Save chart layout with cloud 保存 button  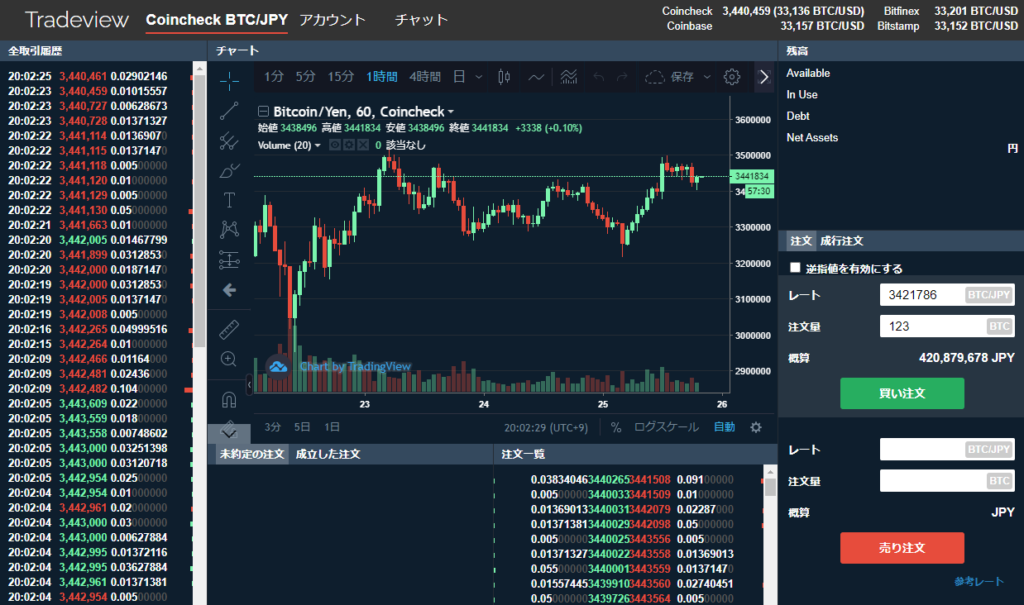pyautogui.click(x=669, y=77)
